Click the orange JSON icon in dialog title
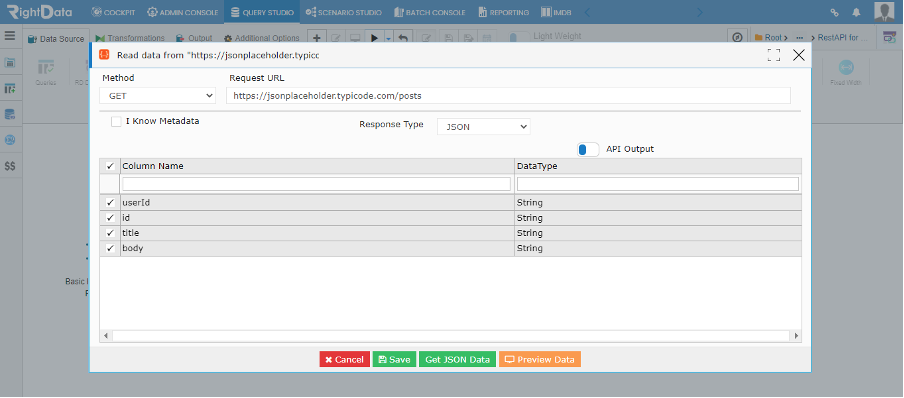Image resolution: width=904 pixels, height=398 pixels. (x=104, y=55)
